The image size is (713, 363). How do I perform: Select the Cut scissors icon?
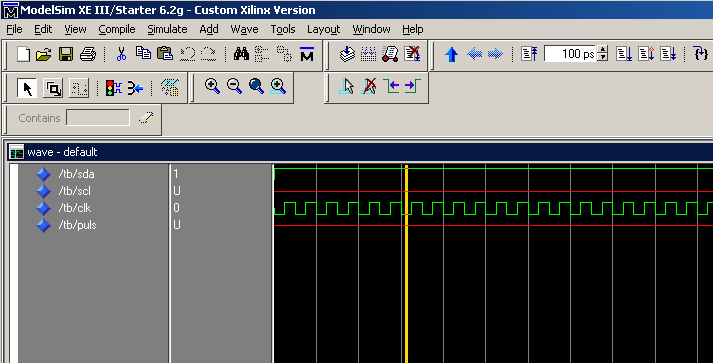click(x=121, y=55)
